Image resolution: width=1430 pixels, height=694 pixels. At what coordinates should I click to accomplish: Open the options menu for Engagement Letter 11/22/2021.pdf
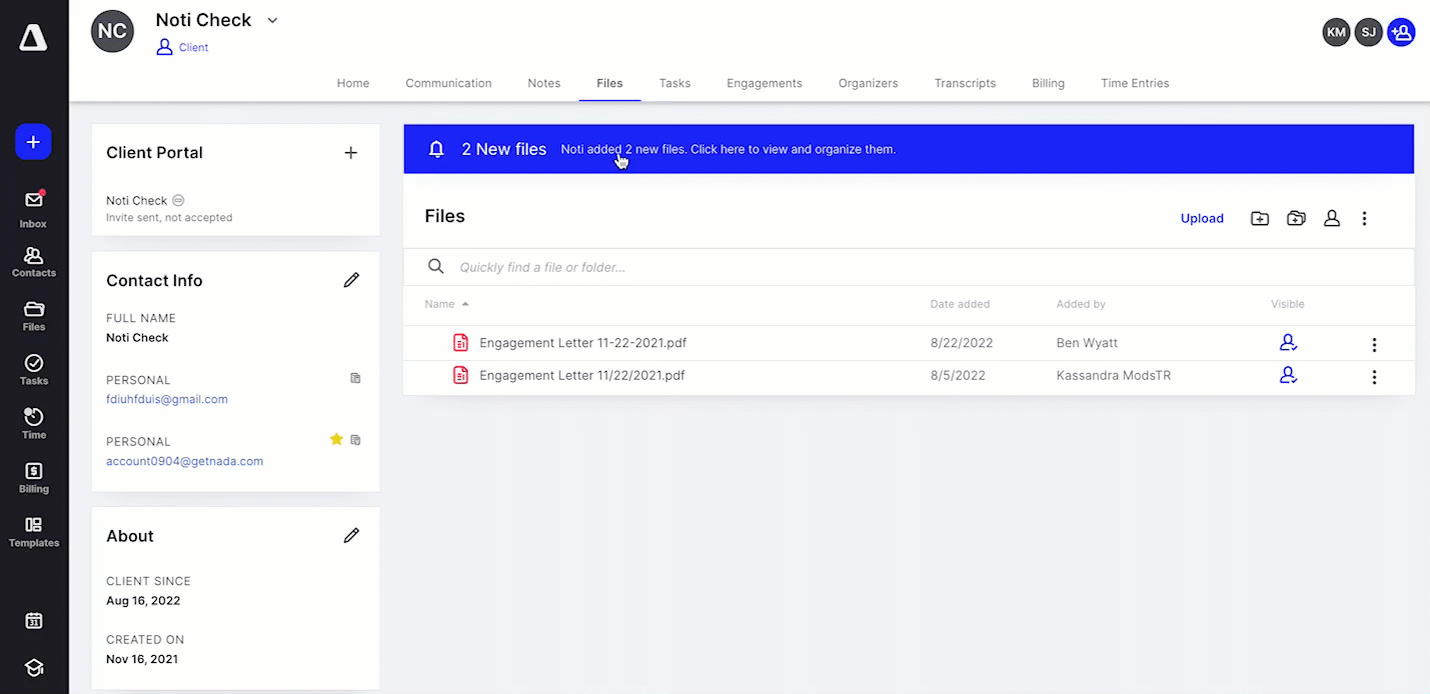1374,377
